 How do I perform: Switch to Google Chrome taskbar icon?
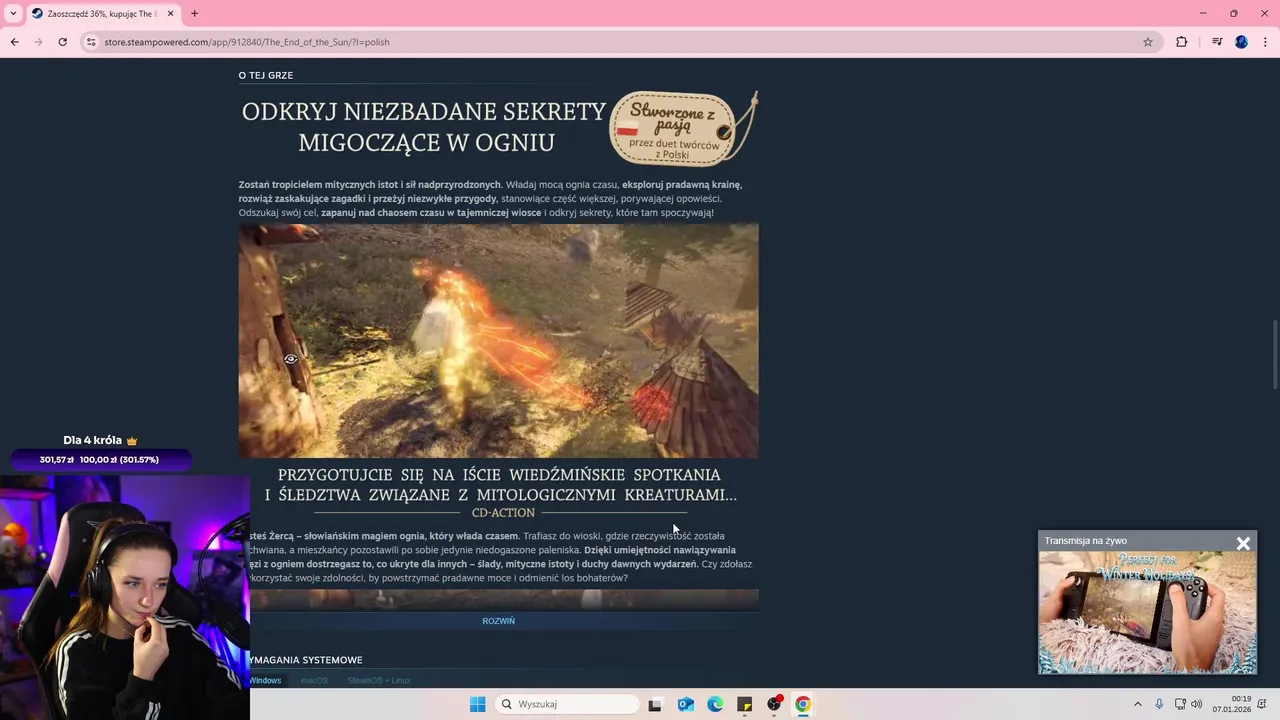pos(803,704)
